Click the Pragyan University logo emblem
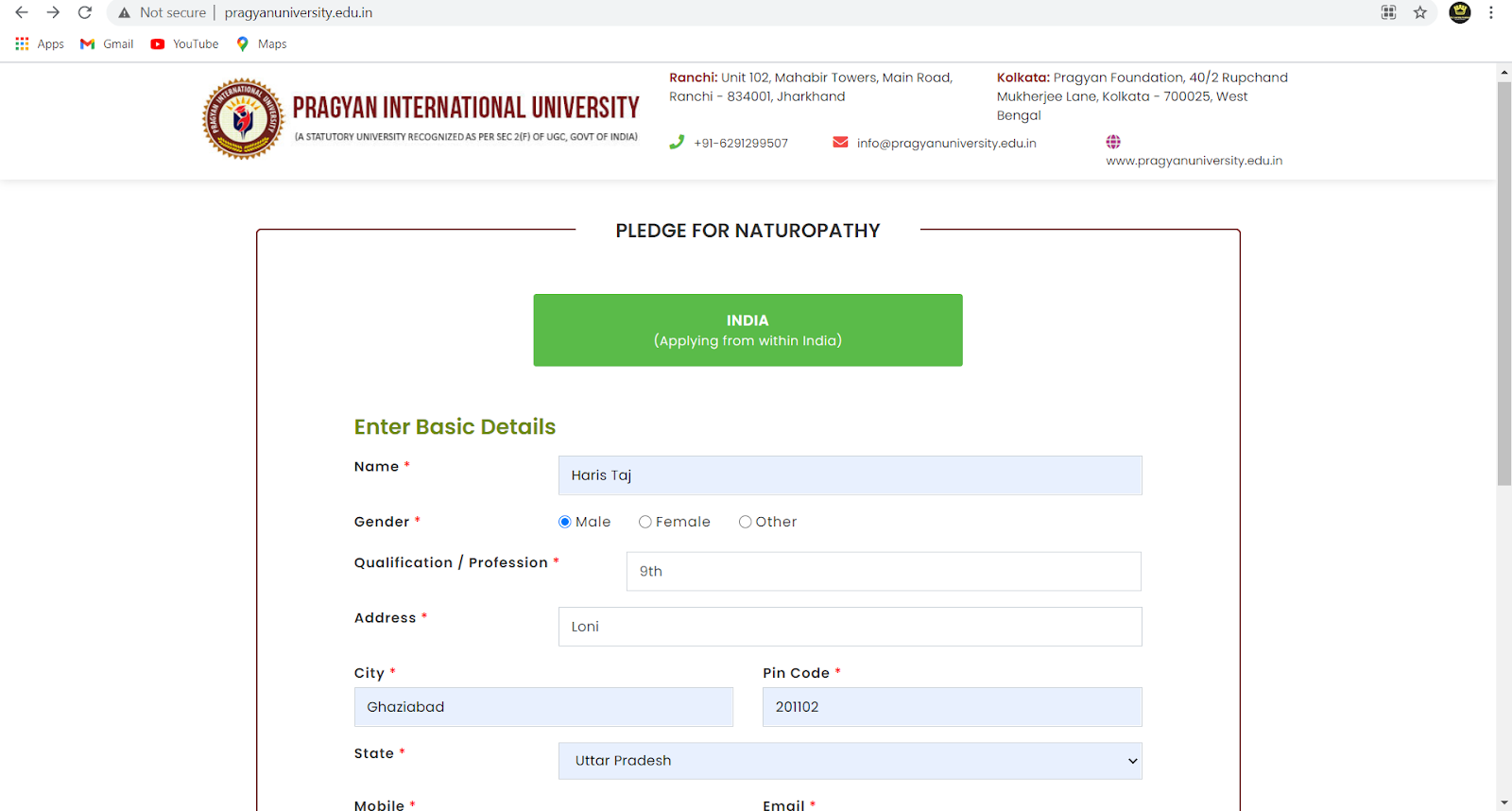 [243, 119]
